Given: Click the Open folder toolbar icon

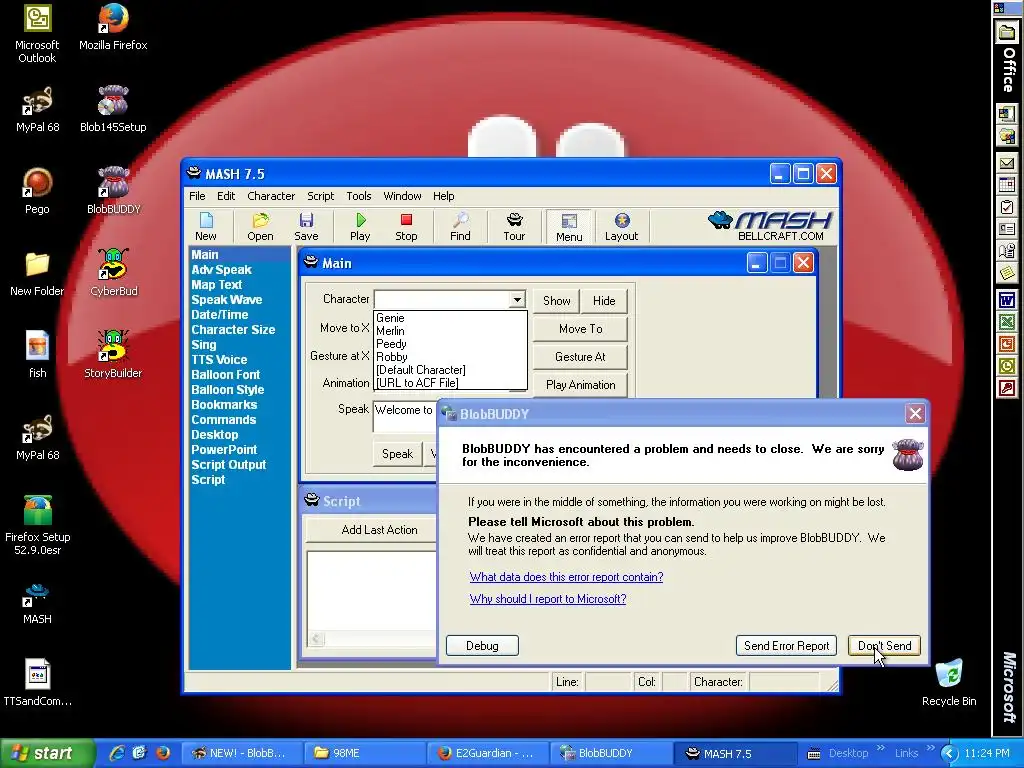Looking at the screenshot, I should pyautogui.click(x=260, y=227).
